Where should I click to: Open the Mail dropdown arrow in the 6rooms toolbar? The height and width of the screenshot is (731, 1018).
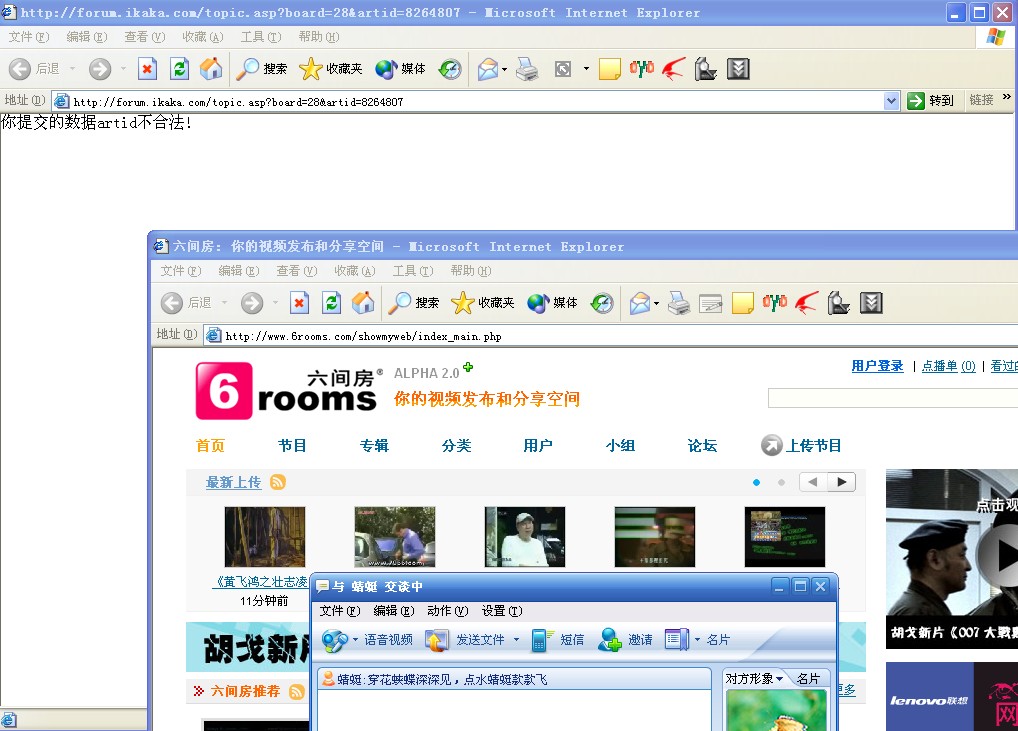(x=656, y=304)
